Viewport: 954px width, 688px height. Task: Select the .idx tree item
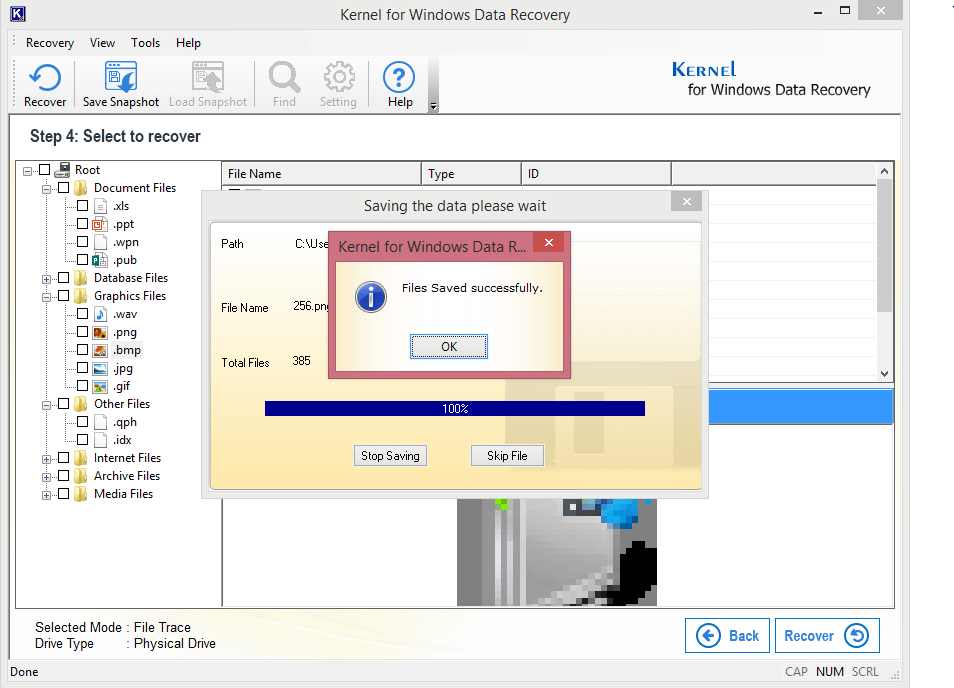coord(122,440)
